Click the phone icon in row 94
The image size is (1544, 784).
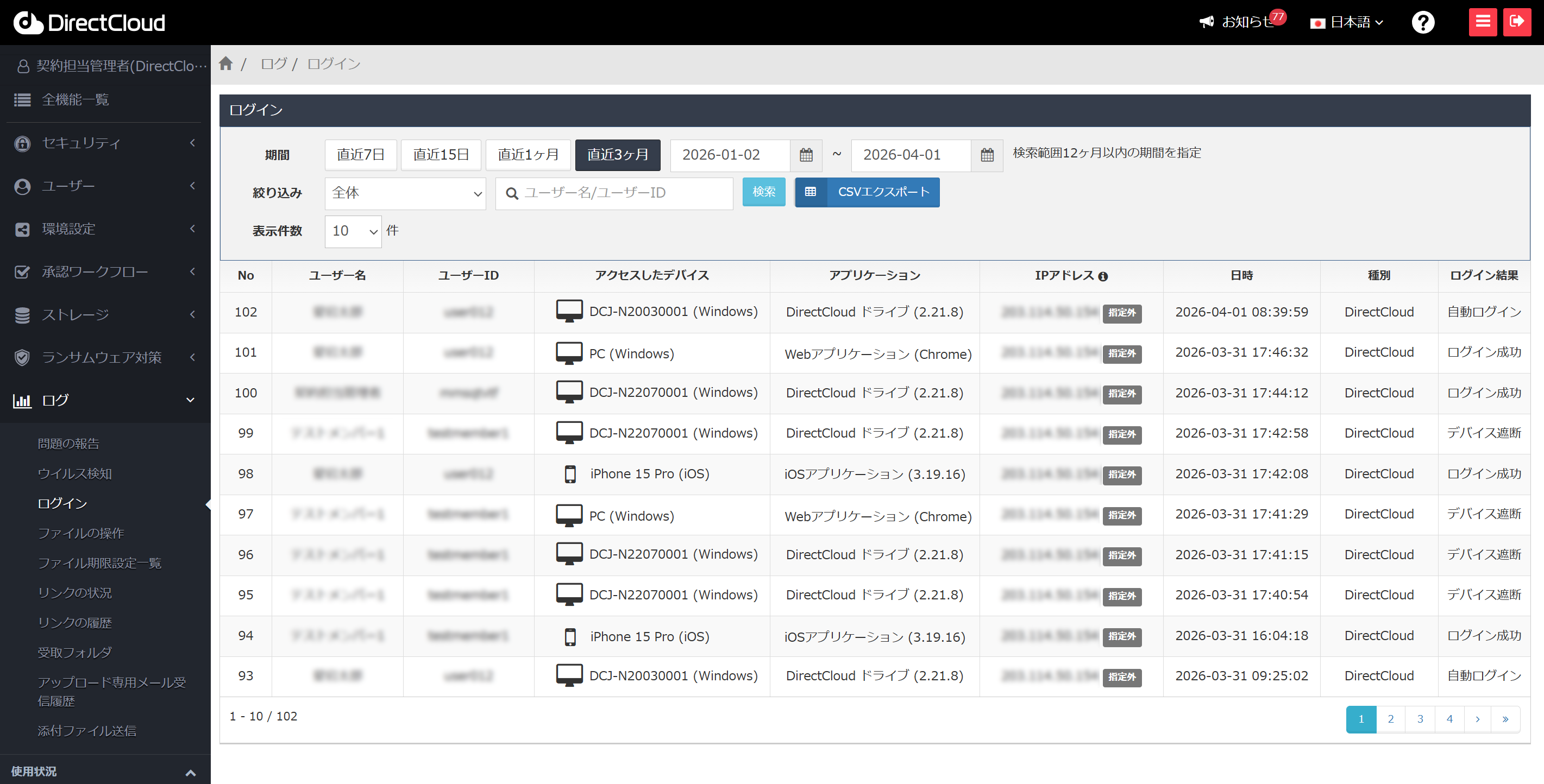coord(570,636)
